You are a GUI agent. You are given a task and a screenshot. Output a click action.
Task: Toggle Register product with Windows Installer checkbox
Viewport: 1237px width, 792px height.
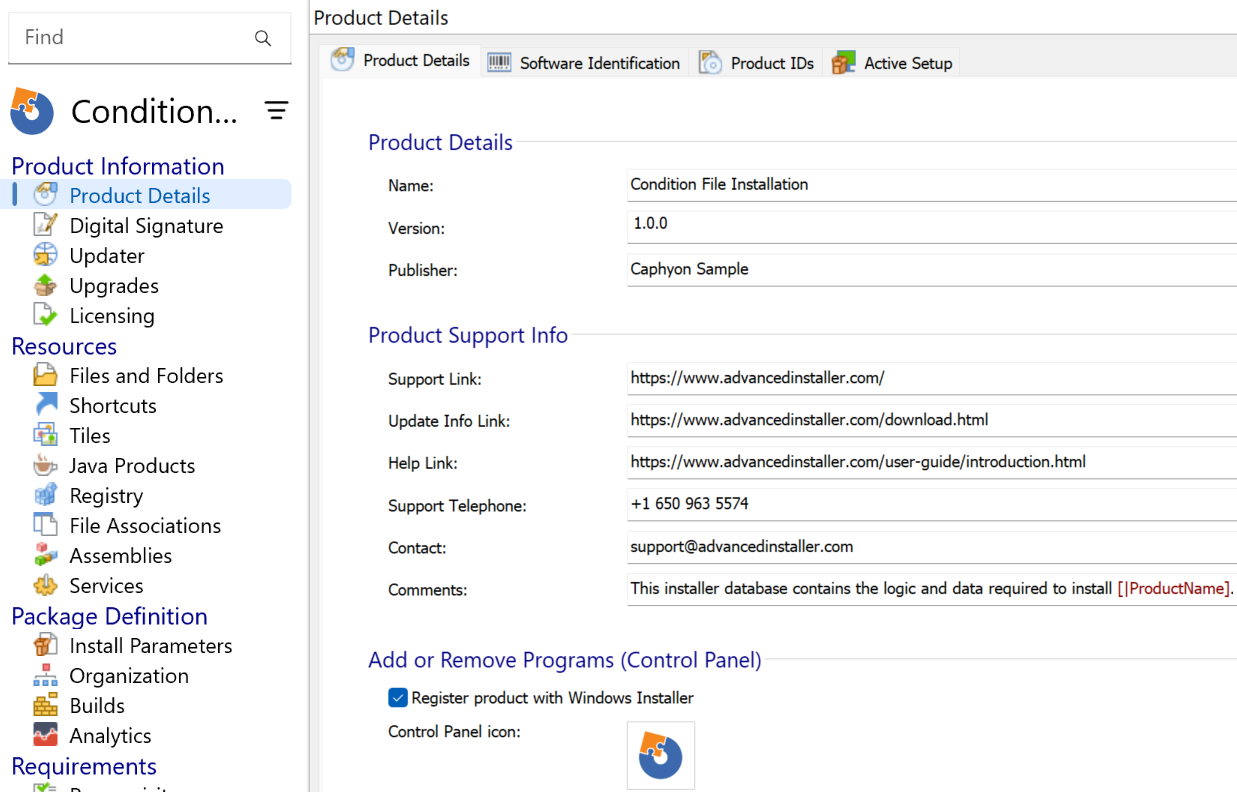pyautogui.click(x=398, y=697)
